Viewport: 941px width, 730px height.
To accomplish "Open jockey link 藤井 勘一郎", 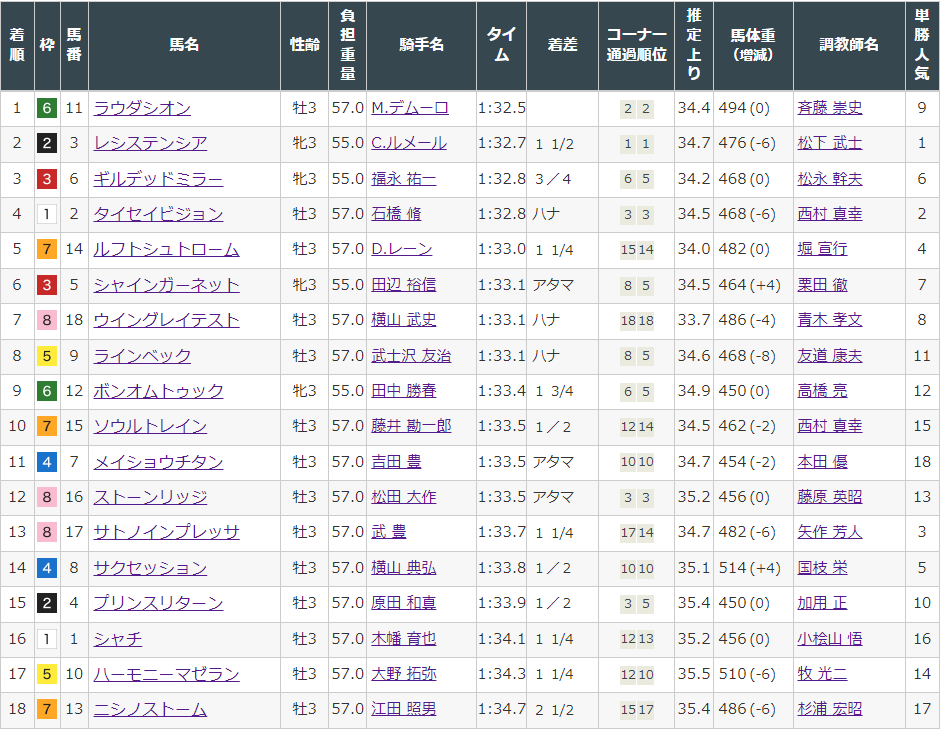I will [x=411, y=427].
